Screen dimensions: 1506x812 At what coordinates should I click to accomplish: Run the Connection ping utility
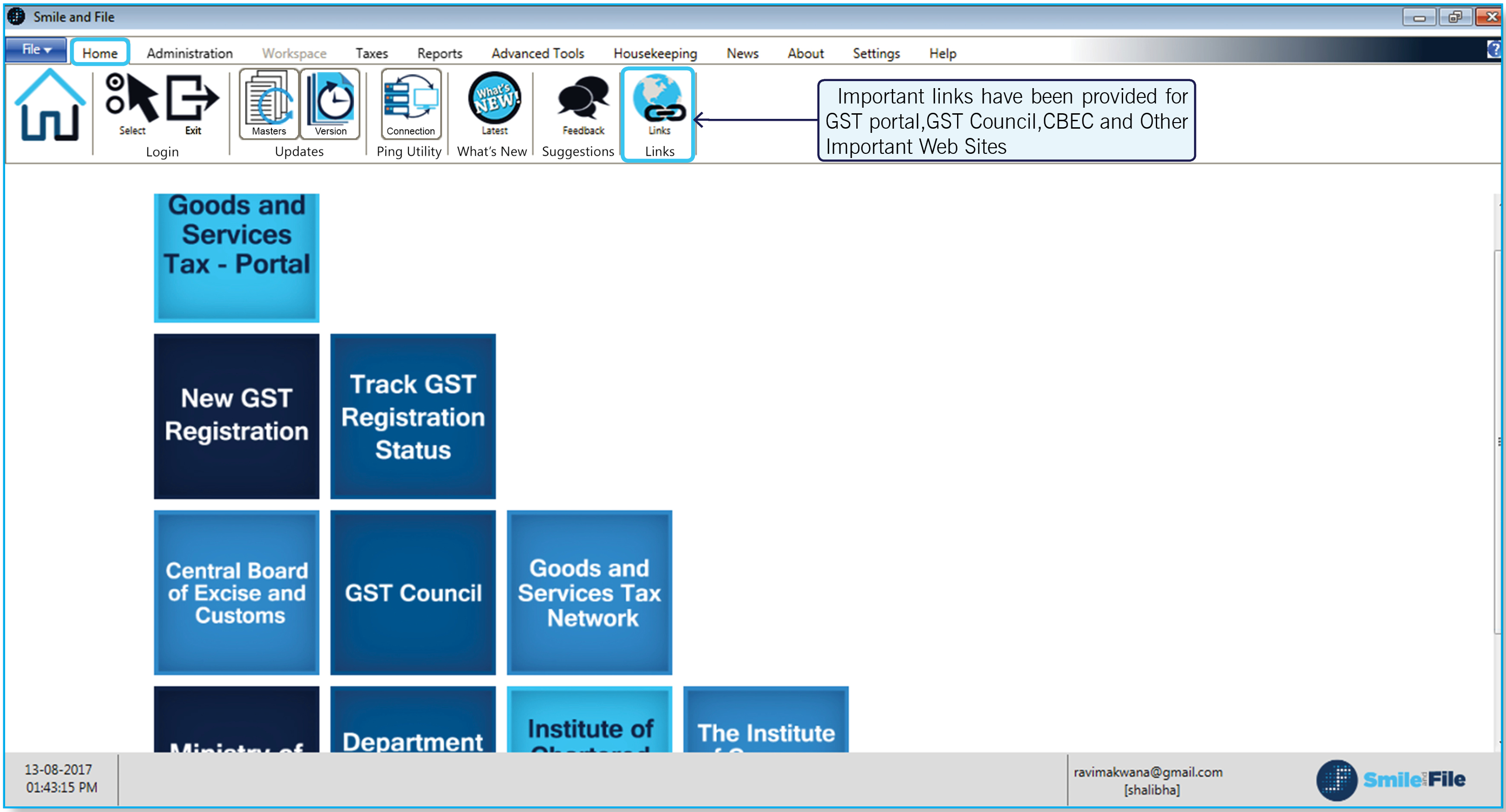pos(410,104)
